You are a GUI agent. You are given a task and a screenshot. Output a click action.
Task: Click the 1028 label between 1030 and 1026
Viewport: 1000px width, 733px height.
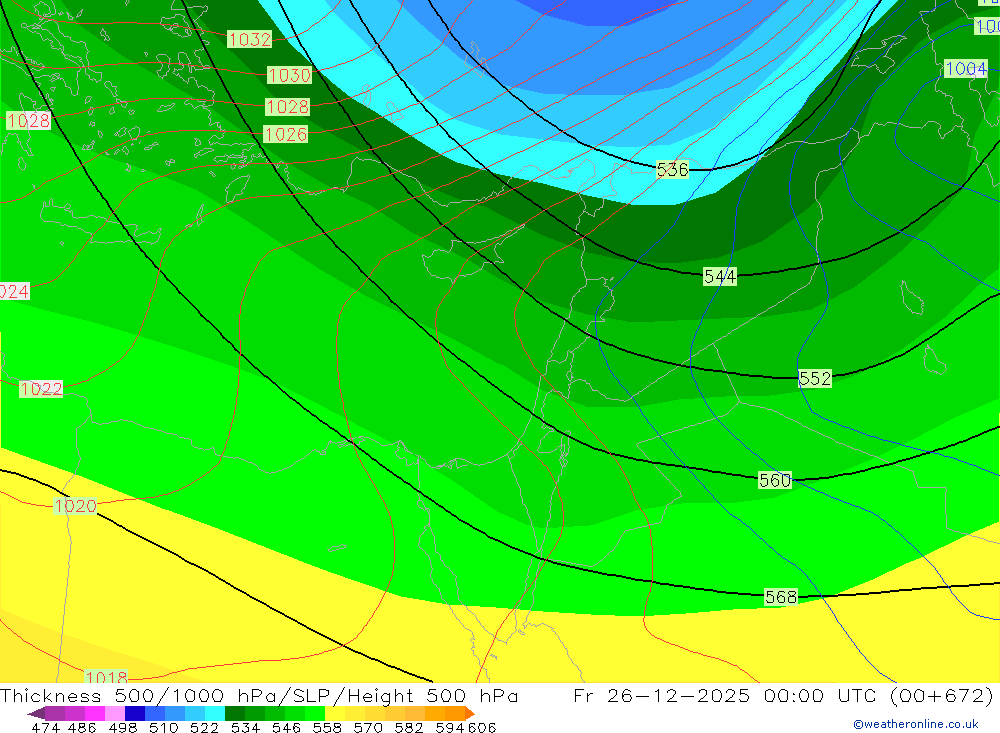[x=287, y=107]
